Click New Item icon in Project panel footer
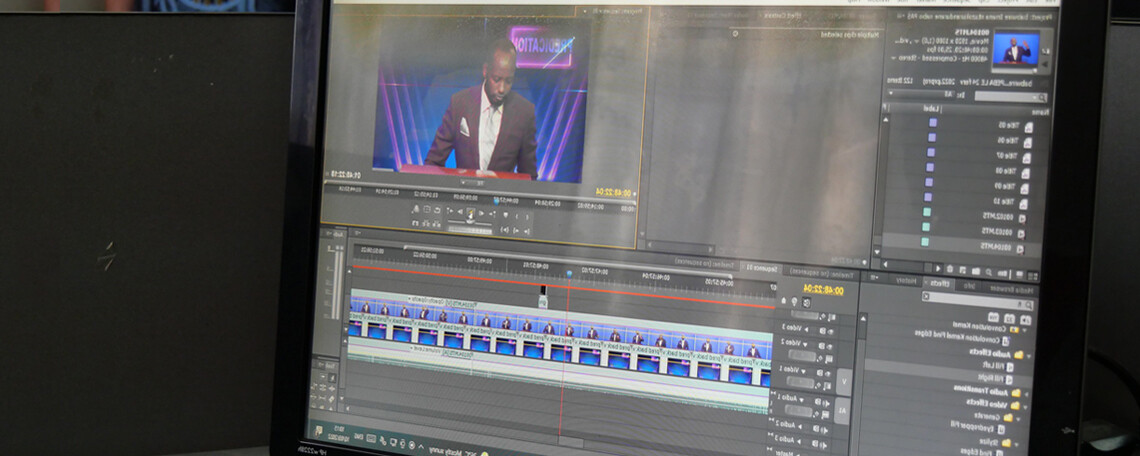1140x456 pixels. tap(962, 272)
